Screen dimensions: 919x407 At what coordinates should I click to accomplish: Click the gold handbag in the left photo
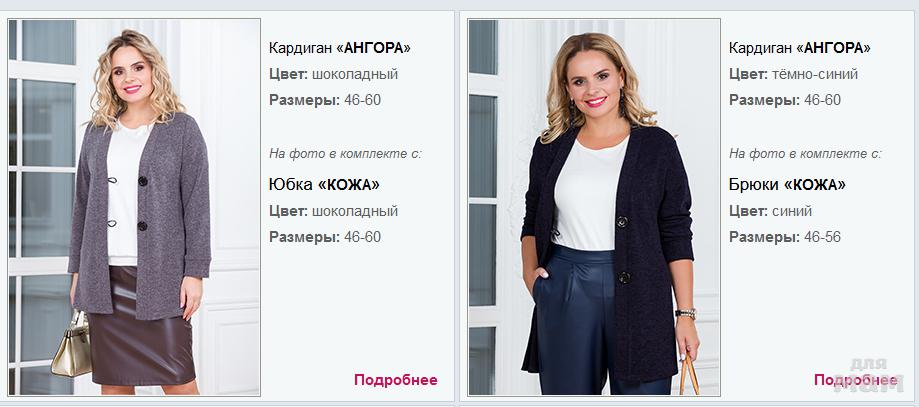click(x=72, y=345)
